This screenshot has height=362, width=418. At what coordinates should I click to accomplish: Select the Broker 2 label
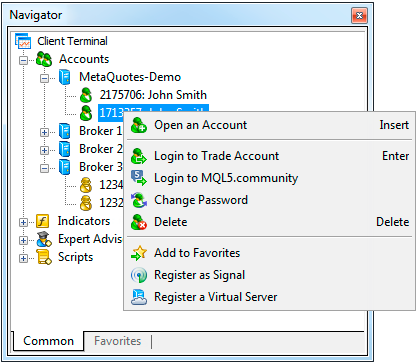point(101,149)
